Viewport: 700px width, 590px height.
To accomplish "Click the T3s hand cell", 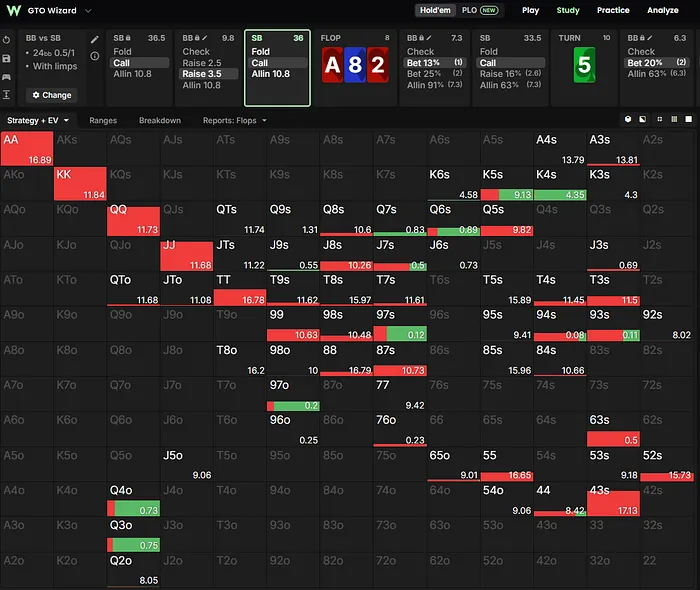I will point(613,289).
